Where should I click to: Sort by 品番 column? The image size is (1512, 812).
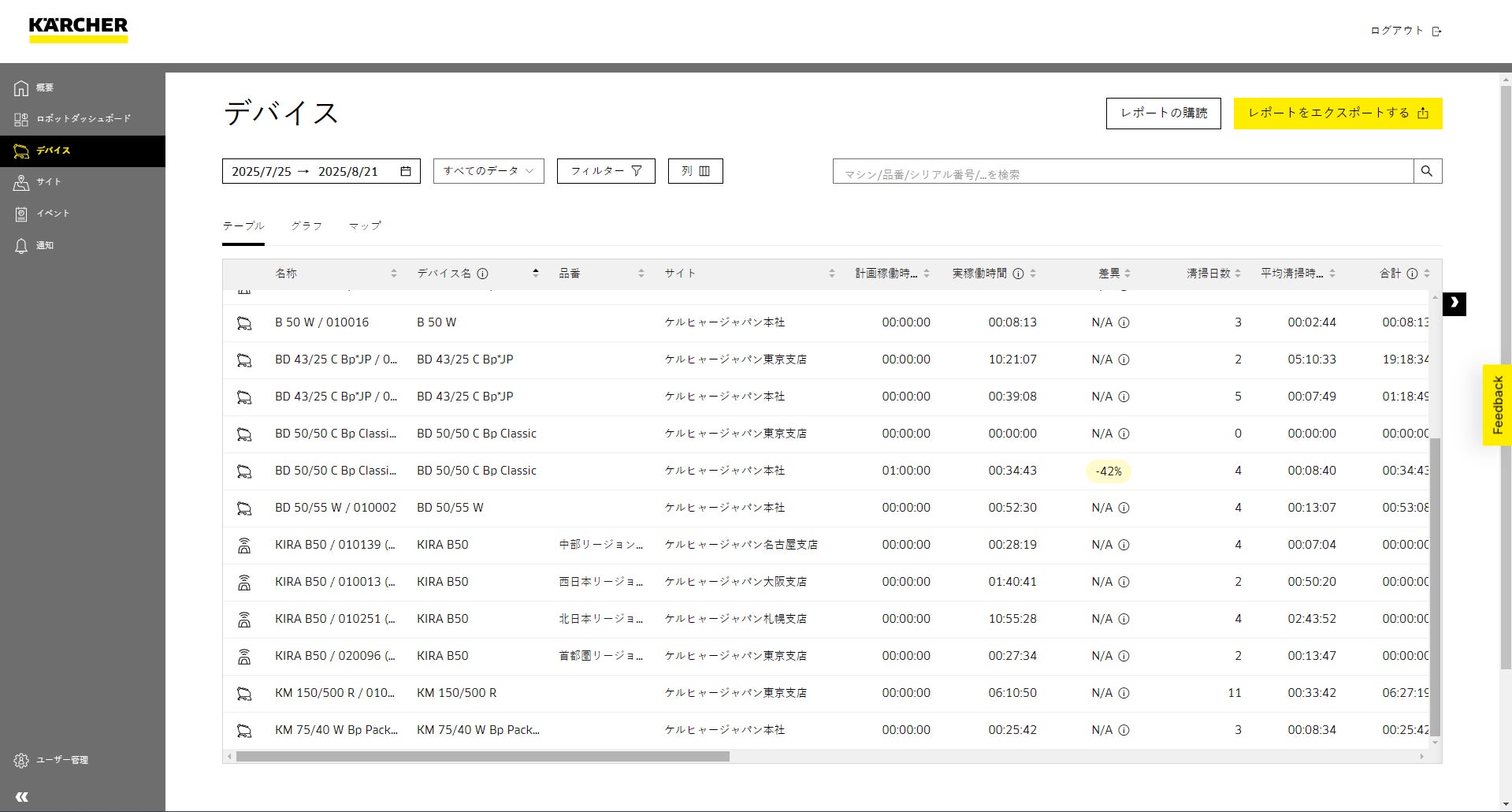point(641,274)
